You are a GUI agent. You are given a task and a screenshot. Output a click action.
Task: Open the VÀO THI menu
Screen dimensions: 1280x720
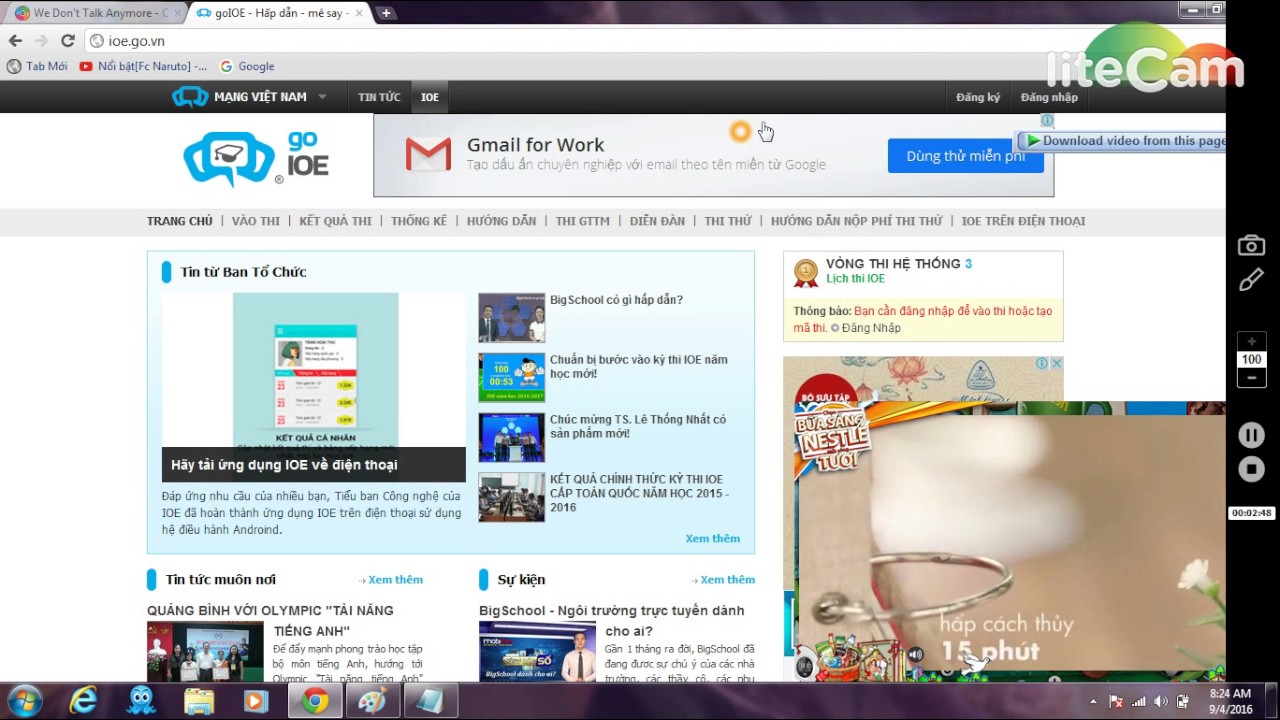point(256,221)
